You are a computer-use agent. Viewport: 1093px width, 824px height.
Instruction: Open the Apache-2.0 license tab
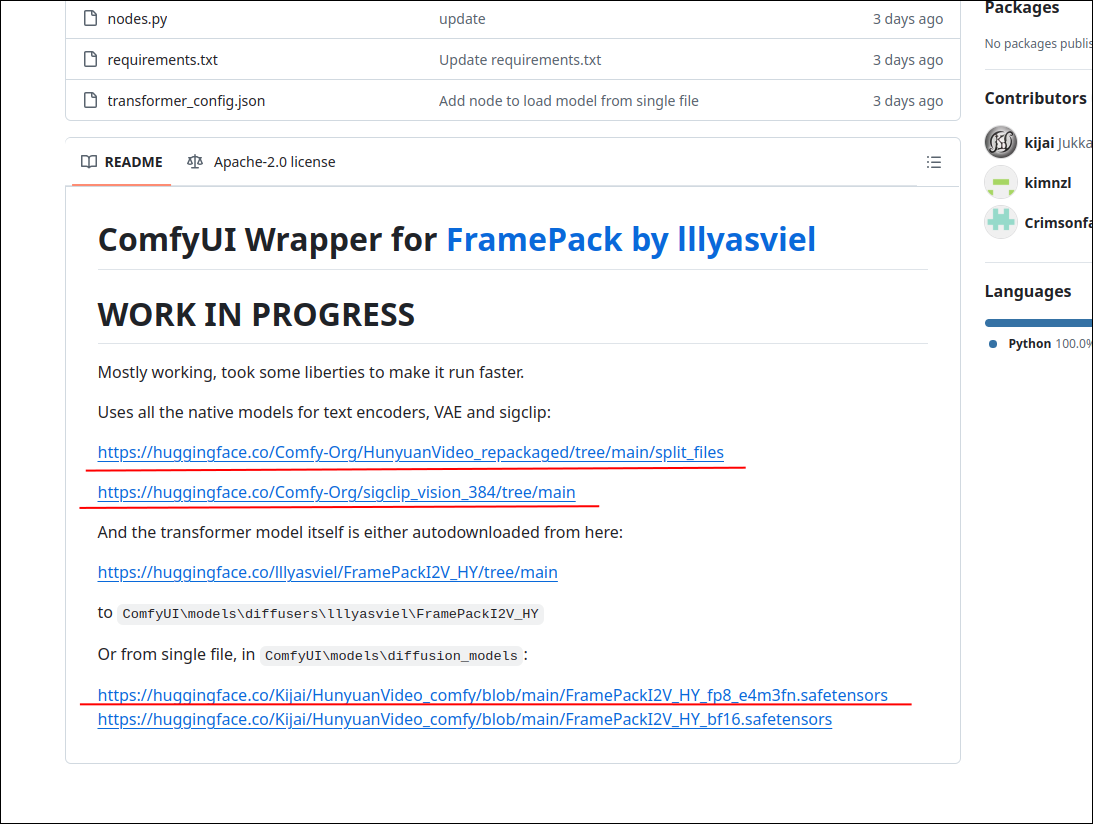click(274, 161)
